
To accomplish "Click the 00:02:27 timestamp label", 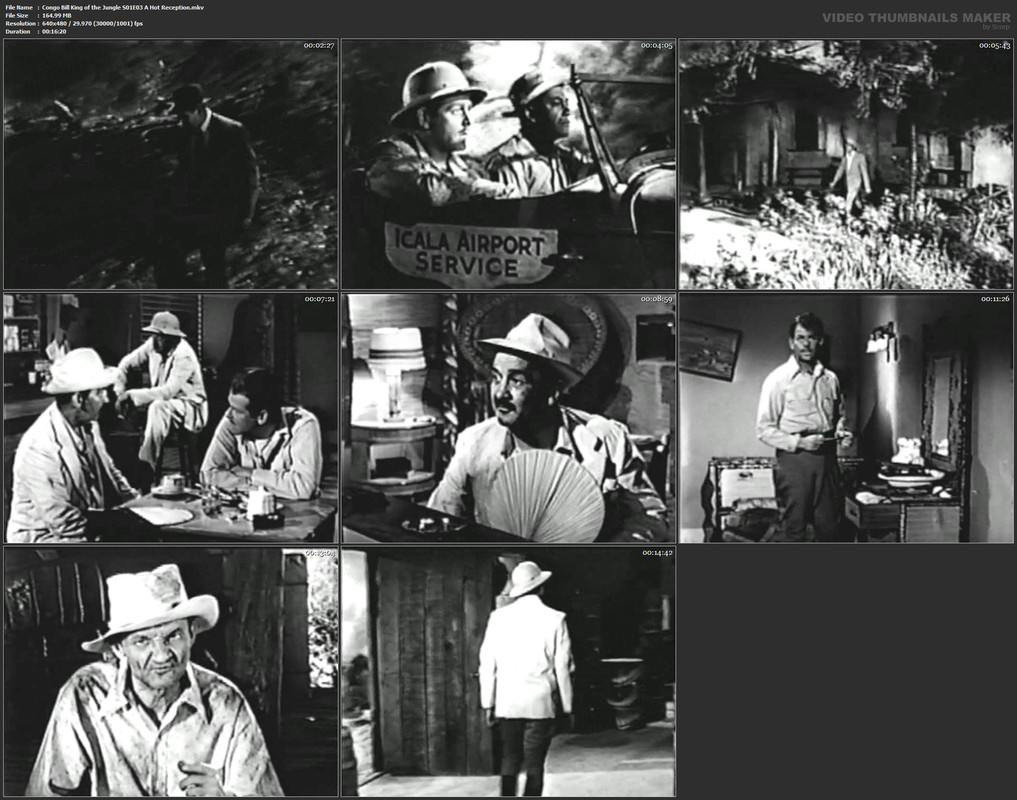I will pos(319,45).
